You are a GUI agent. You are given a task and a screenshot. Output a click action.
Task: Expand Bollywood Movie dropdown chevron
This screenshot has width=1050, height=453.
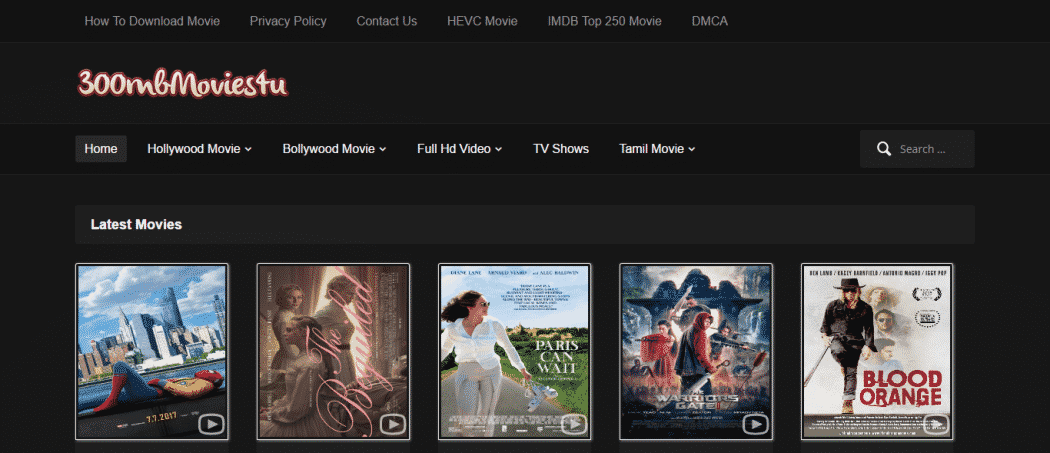click(x=383, y=149)
